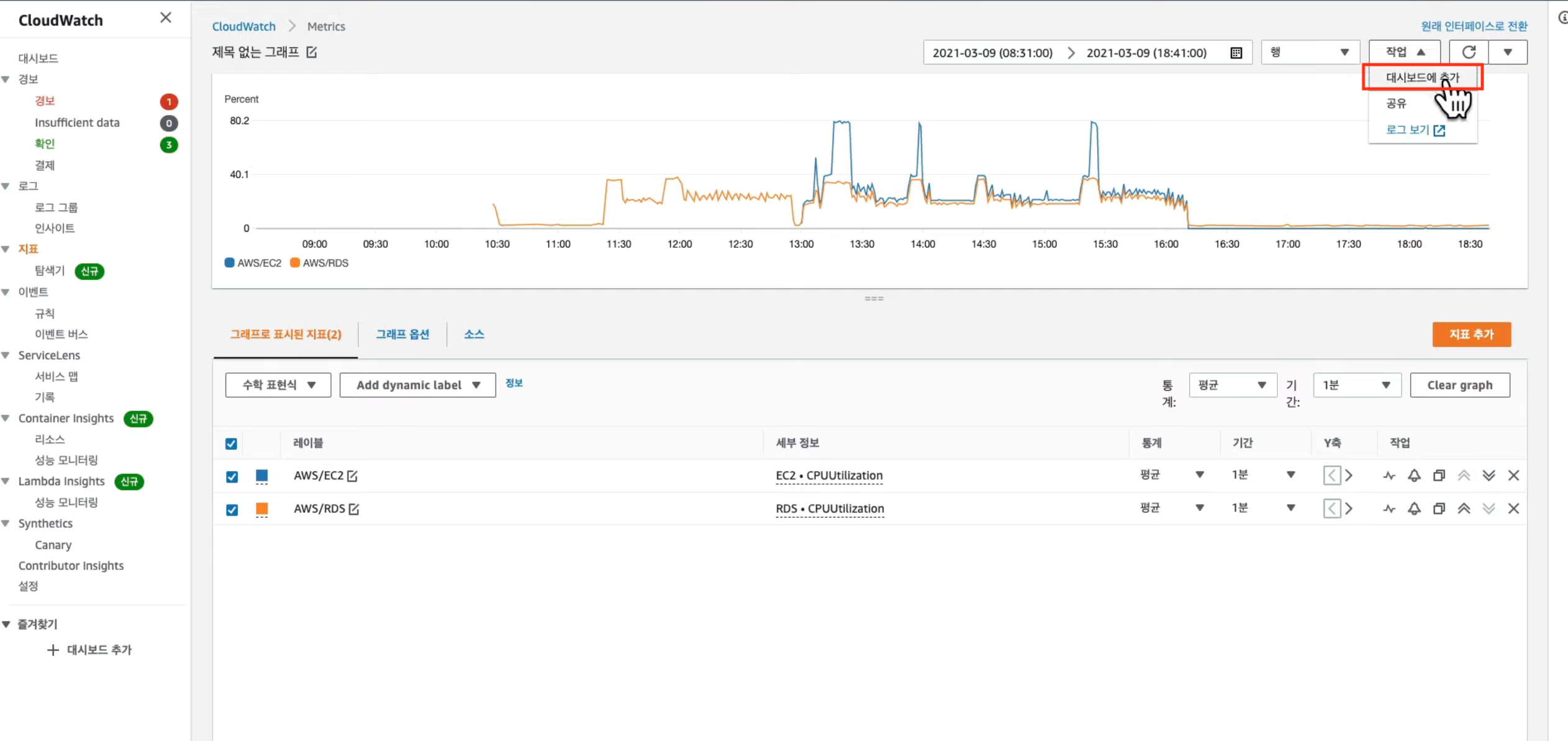
Task: Create alarm bell icon for AWS/EC2 row
Action: (1414, 476)
